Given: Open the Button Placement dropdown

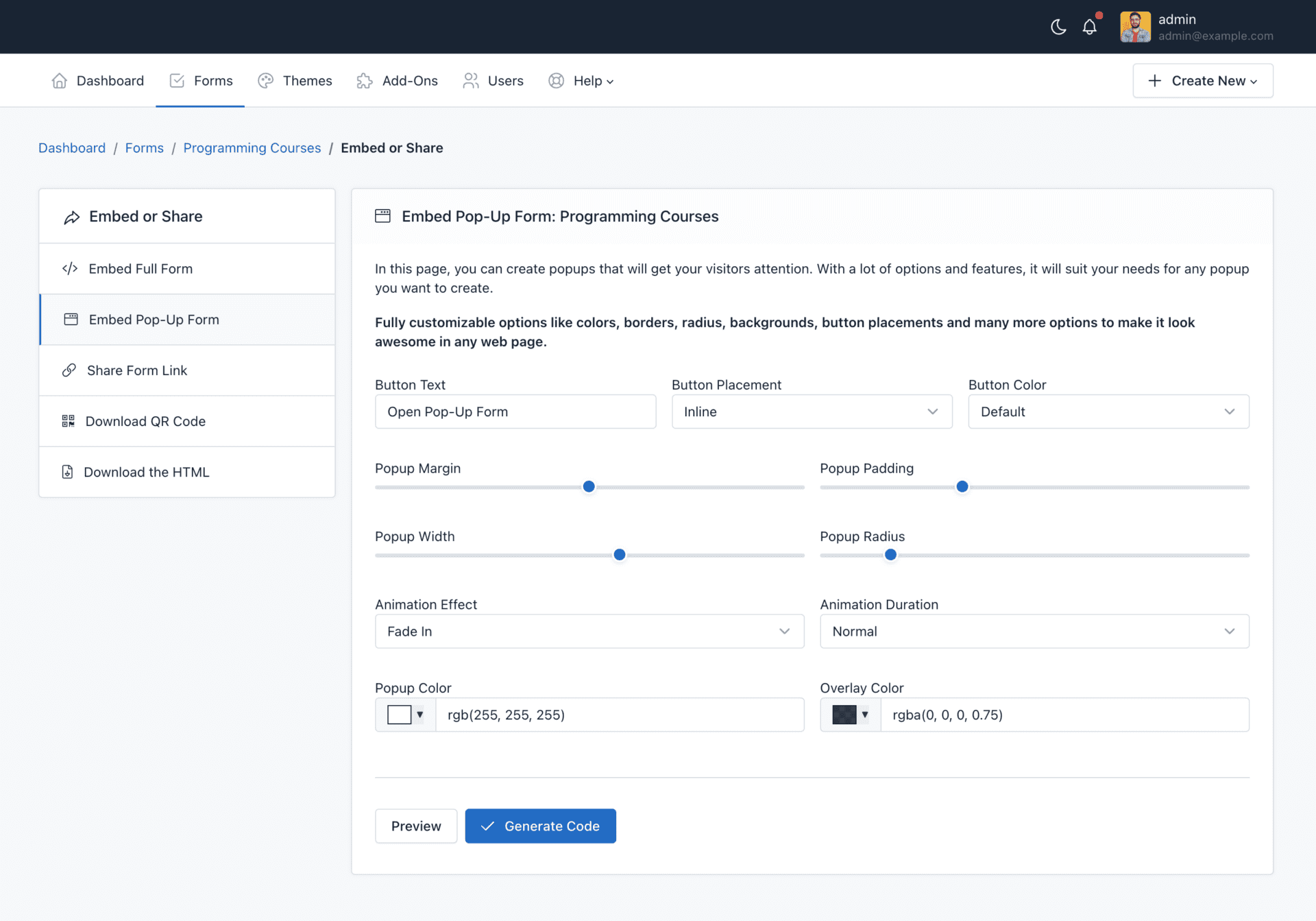Looking at the screenshot, I should [812, 411].
